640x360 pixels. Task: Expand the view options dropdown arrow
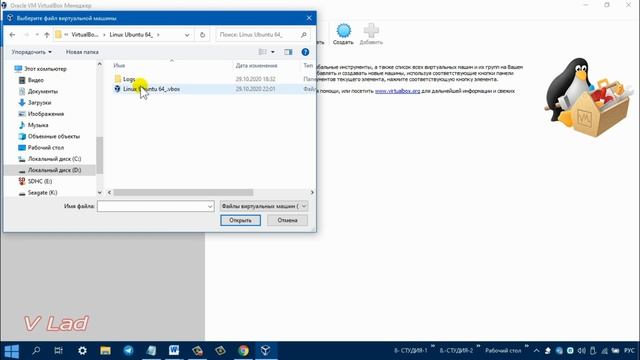(273, 52)
